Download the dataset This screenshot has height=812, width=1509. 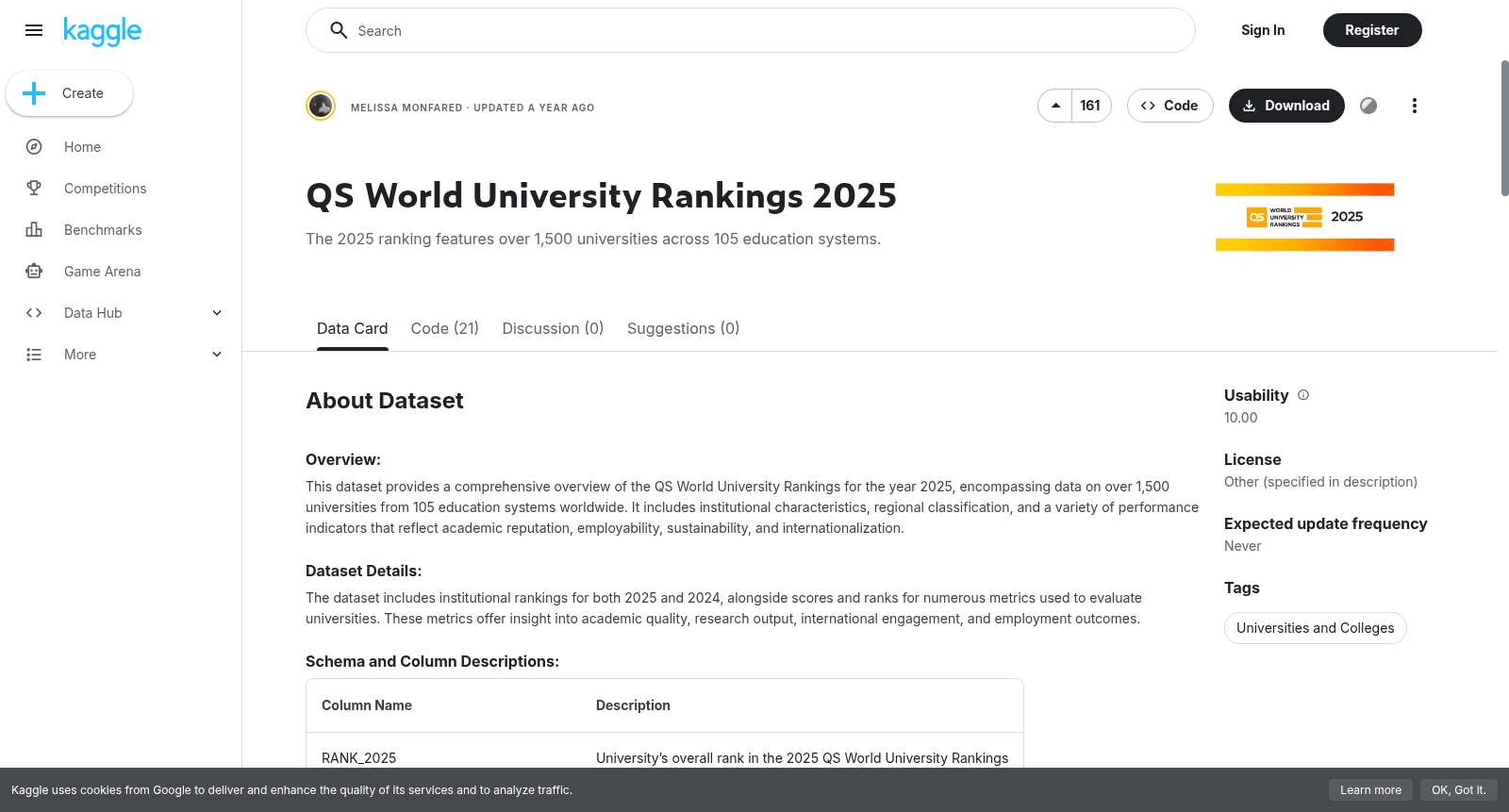click(1286, 106)
